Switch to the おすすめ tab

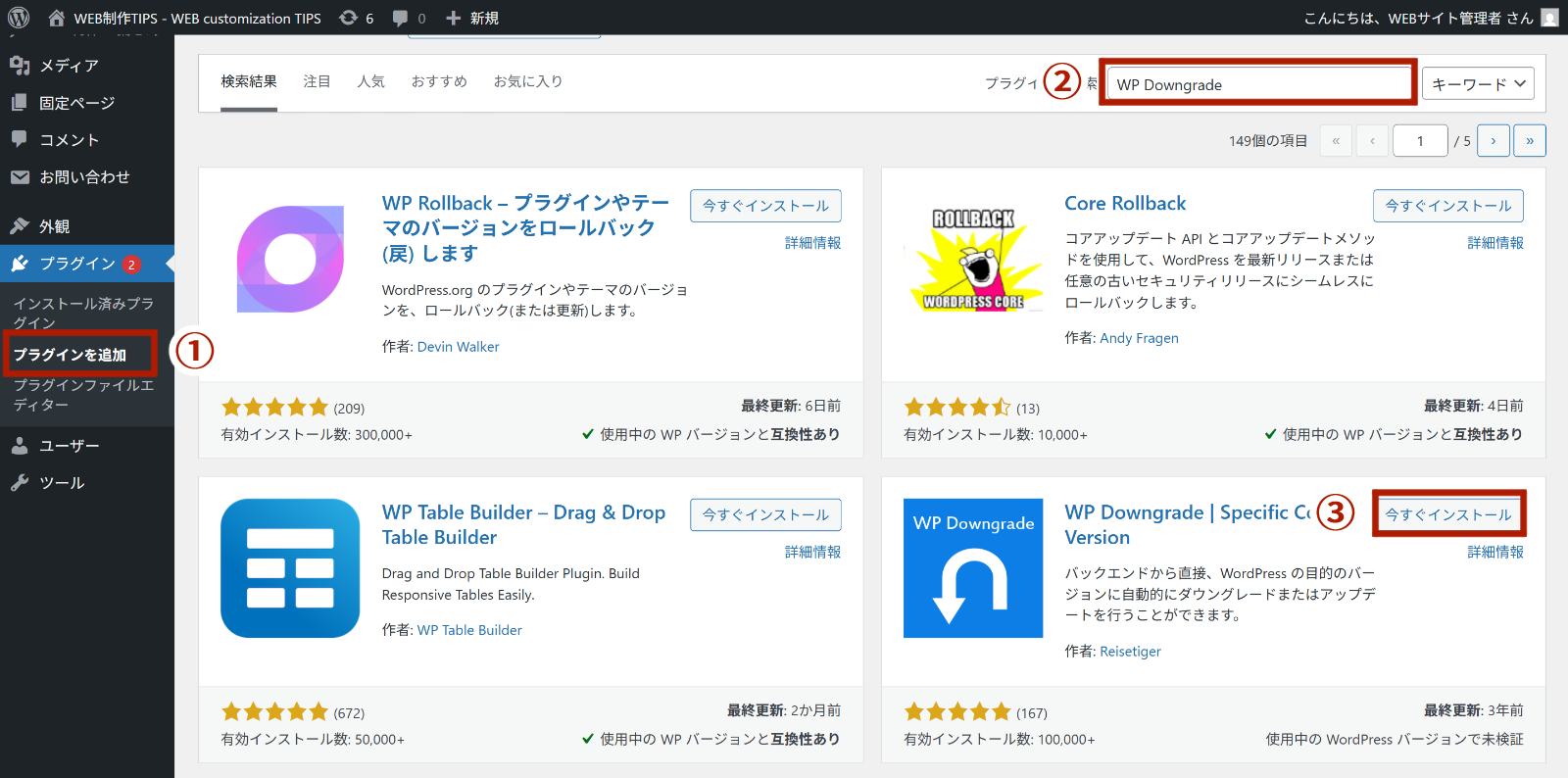point(439,81)
